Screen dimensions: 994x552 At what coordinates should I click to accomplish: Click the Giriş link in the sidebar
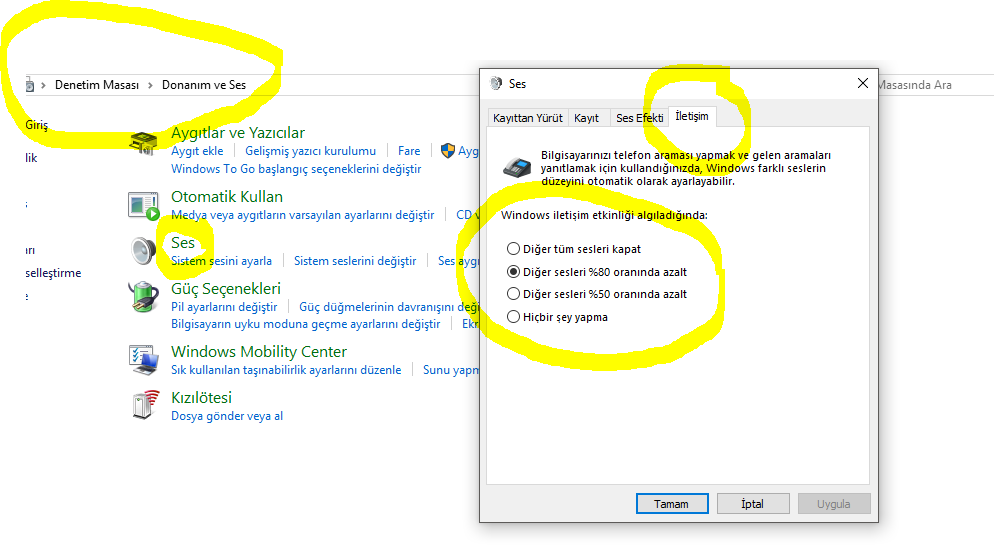[x=37, y=125]
